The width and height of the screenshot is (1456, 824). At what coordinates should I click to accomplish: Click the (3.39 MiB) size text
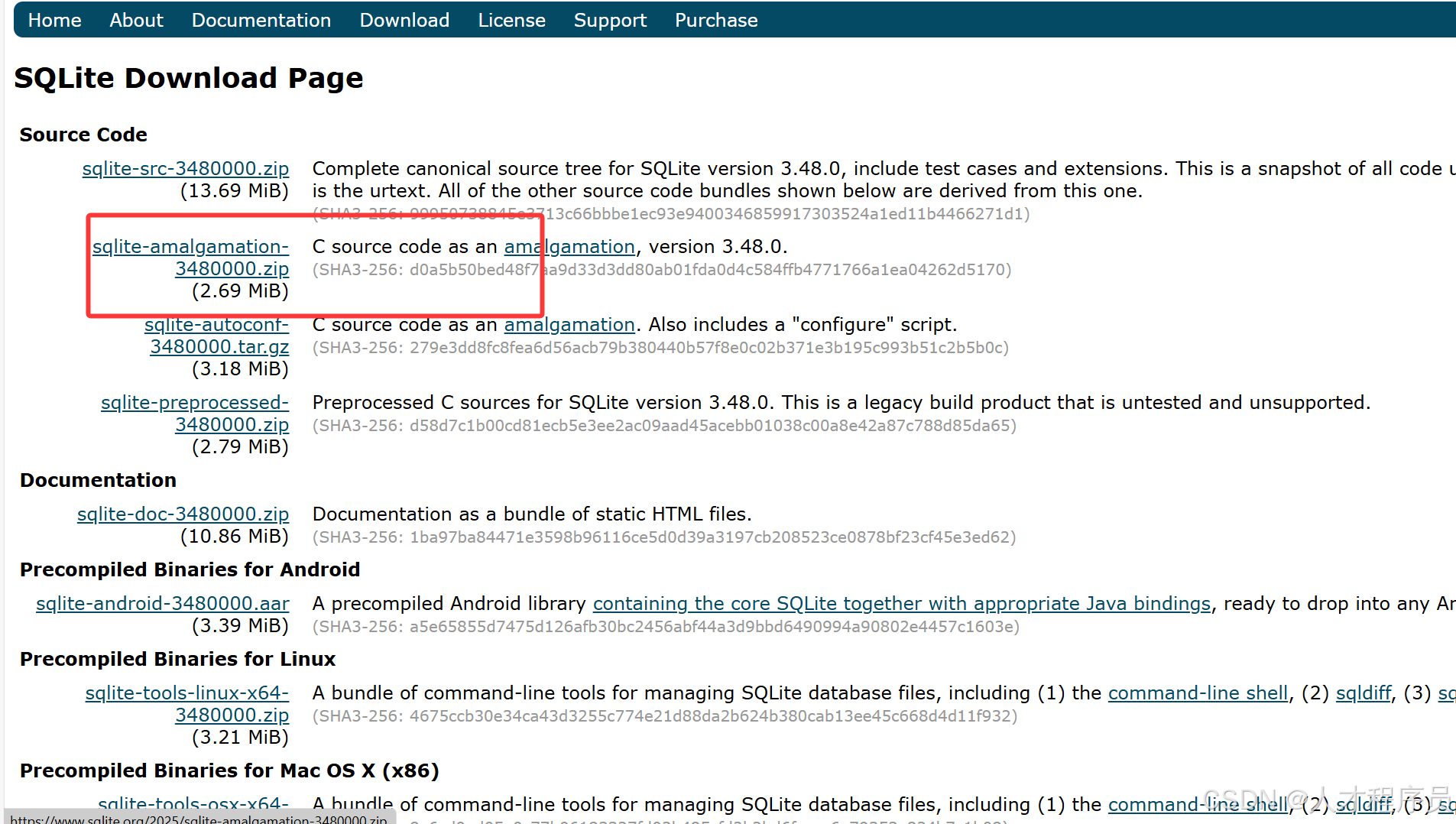point(240,626)
